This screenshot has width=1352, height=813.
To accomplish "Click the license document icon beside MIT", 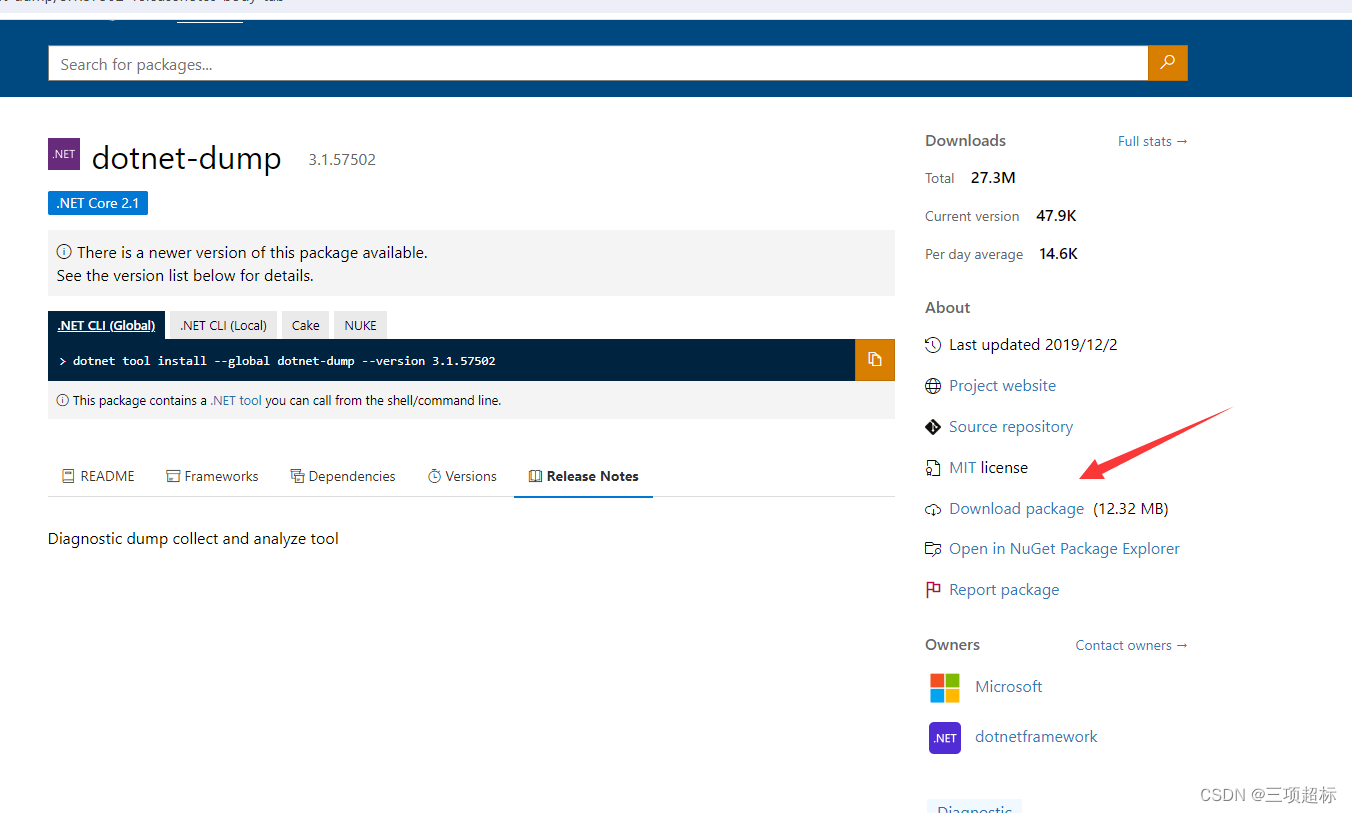I will pyautogui.click(x=933, y=468).
